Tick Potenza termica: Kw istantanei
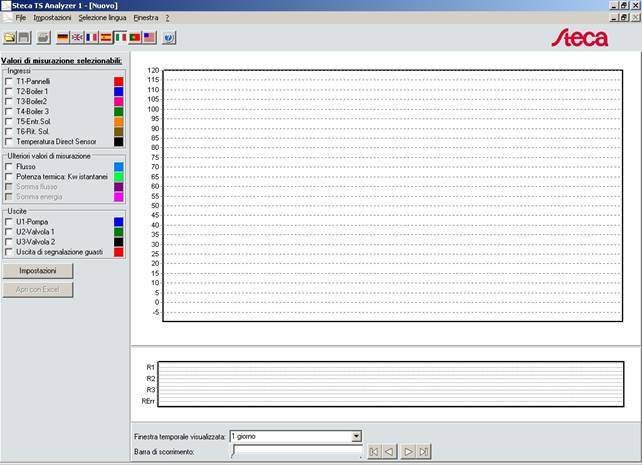Image resolution: width=642 pixels, height=465 pixels. (x=9, y=177)
